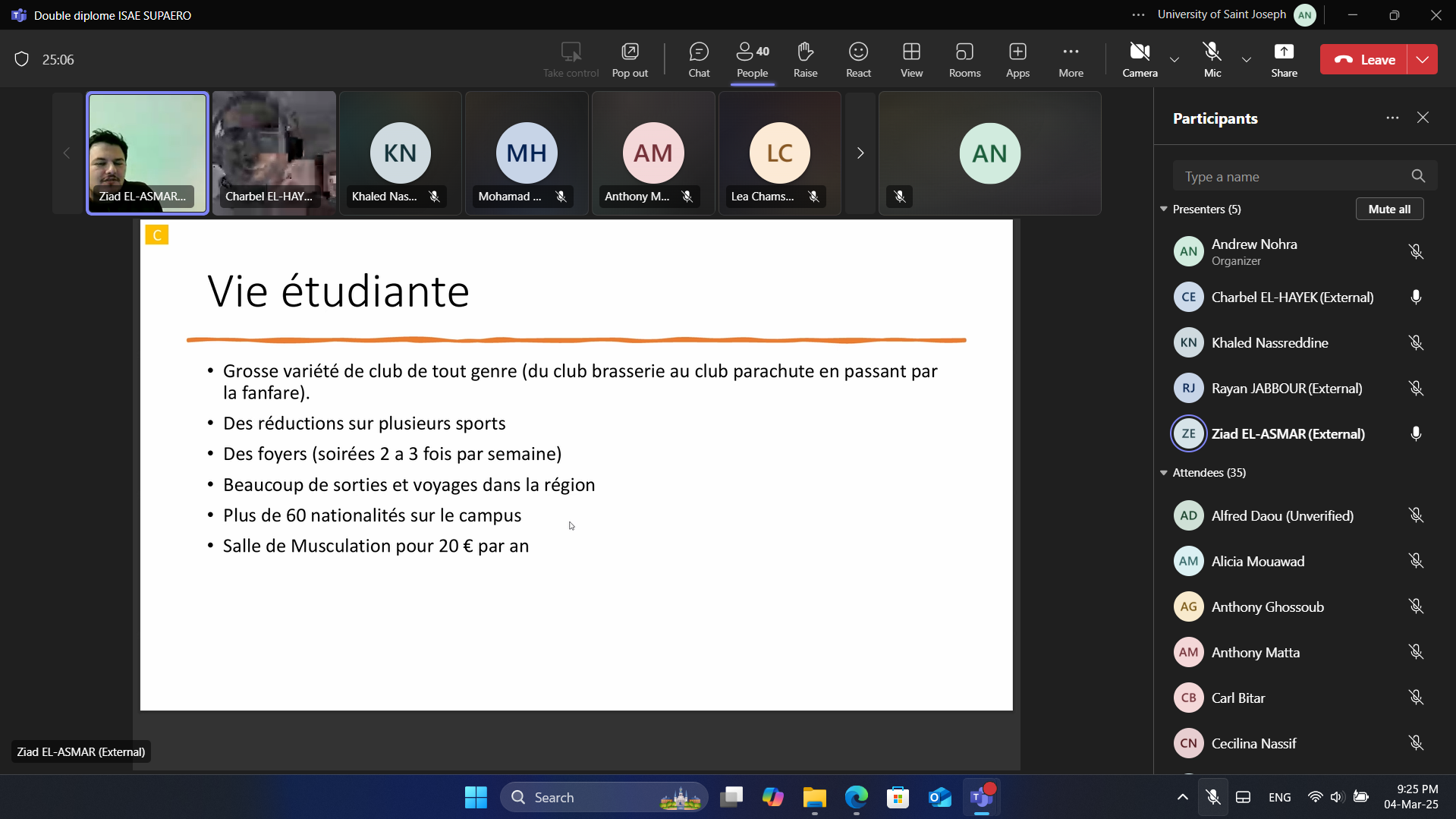
Task: Unmute the Mic in the toolbar
Action: click(x=1212, y=59)
